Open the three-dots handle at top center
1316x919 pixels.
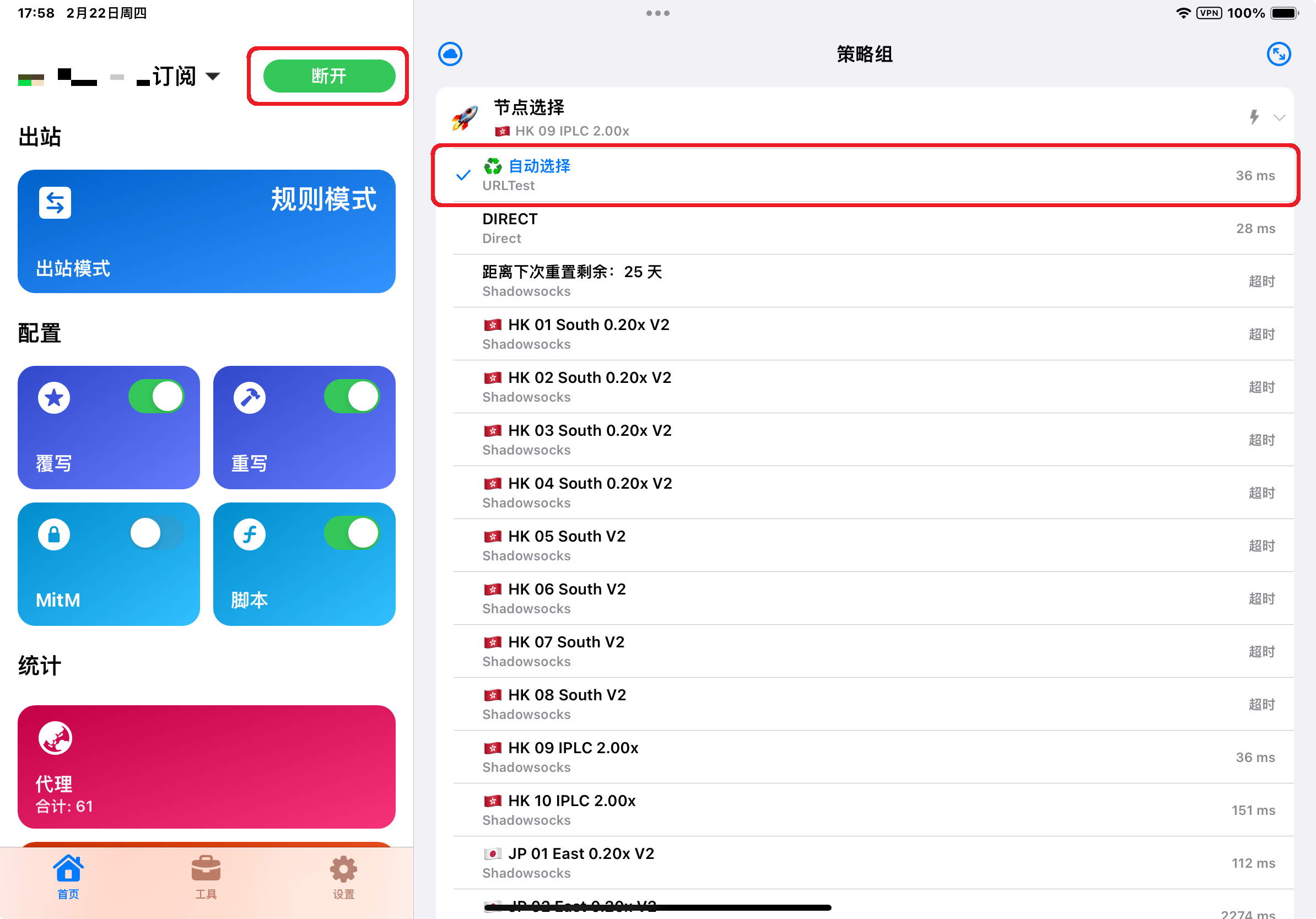pos(657,13)
